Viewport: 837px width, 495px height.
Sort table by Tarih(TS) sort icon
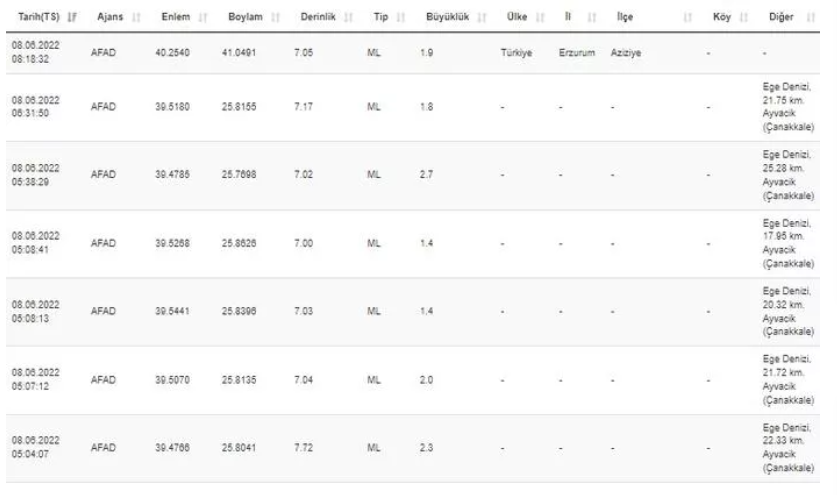(x=72, y=18)
